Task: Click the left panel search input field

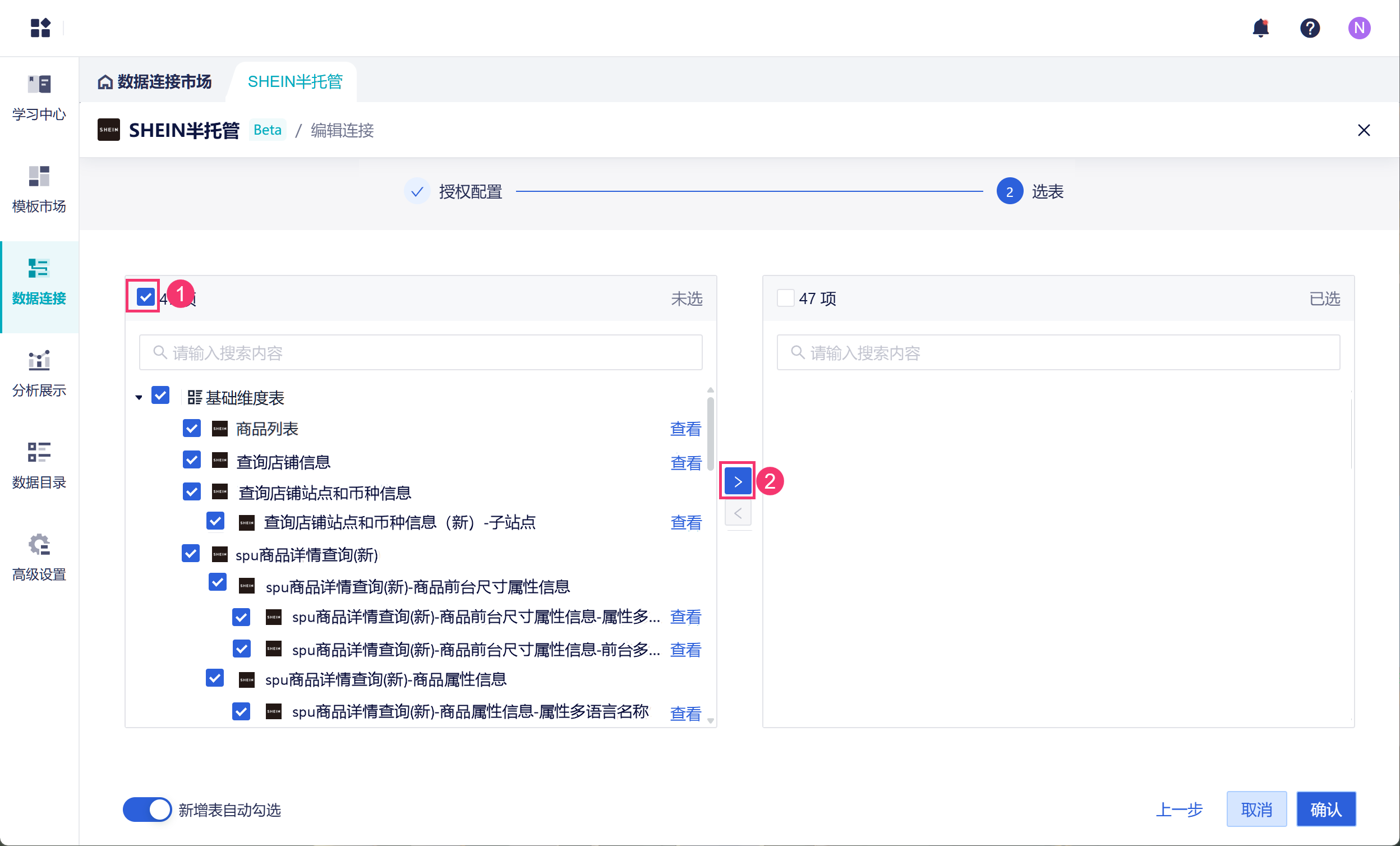Action: (421, 353)
